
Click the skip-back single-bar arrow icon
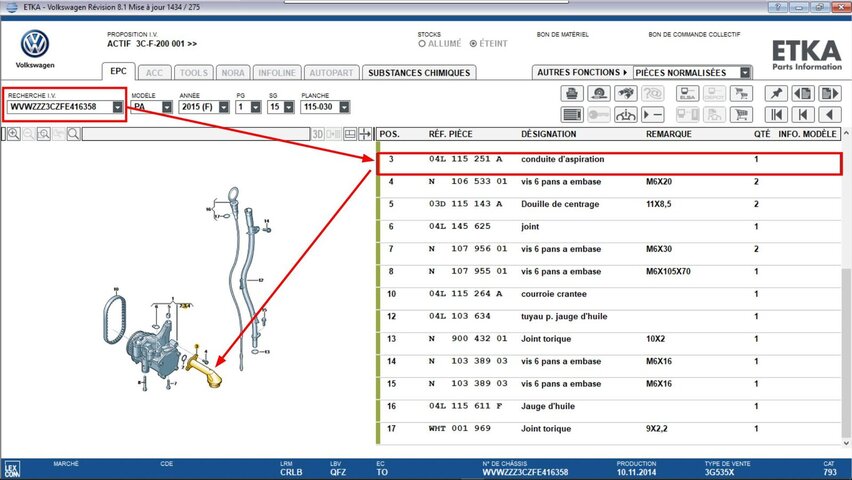pyautogui.click(x=803, y=115)
